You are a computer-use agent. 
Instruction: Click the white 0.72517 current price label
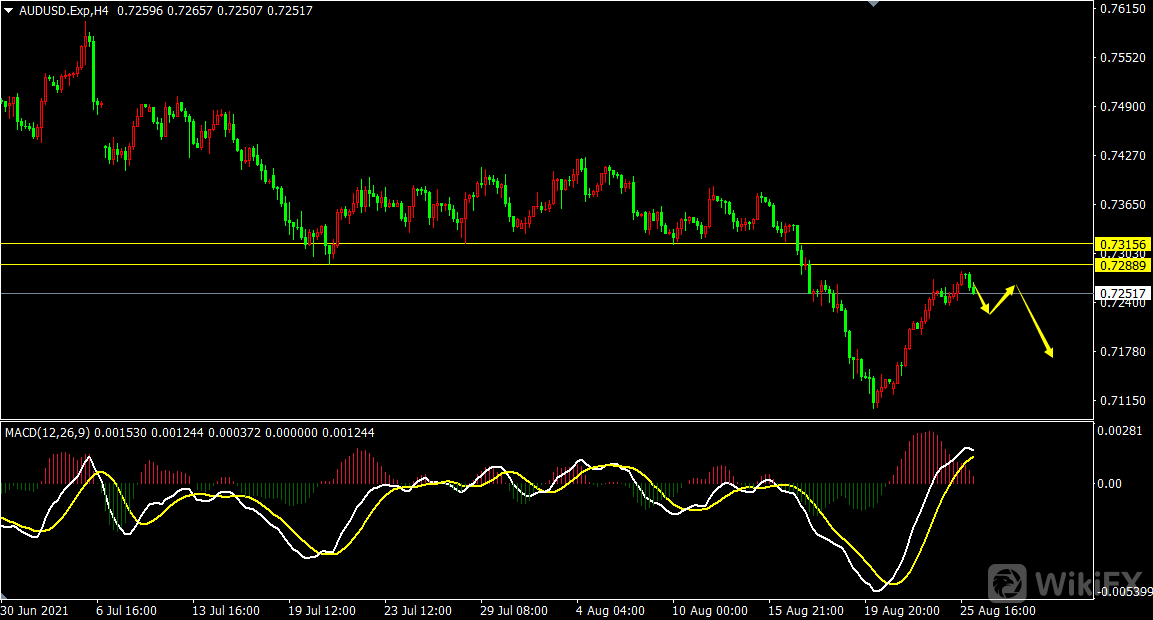(x=1122, y=293)
